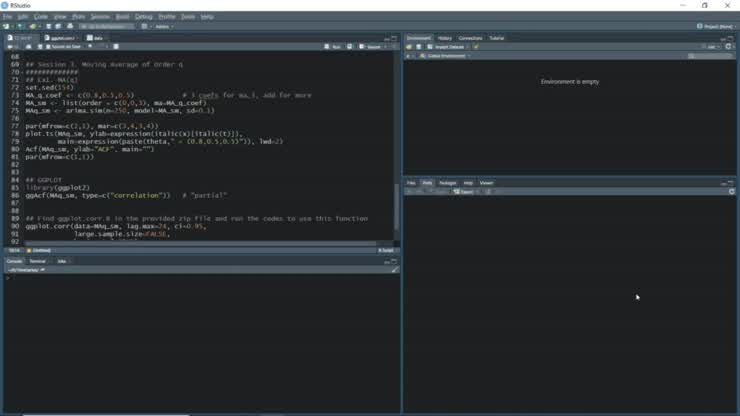The width and height of the screenshot is (740, 416).
Task: Switch to the data editor tab
Action: point(95,38)
